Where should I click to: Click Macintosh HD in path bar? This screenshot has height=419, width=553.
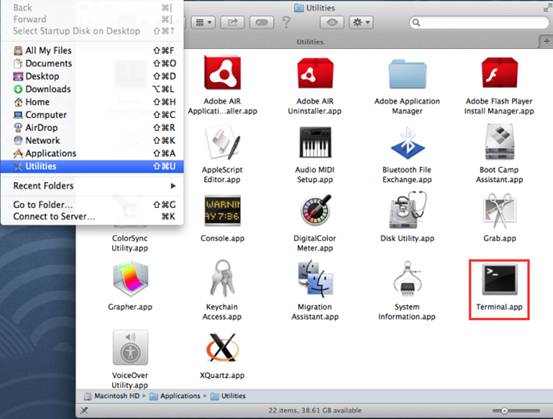pos(112,396)
